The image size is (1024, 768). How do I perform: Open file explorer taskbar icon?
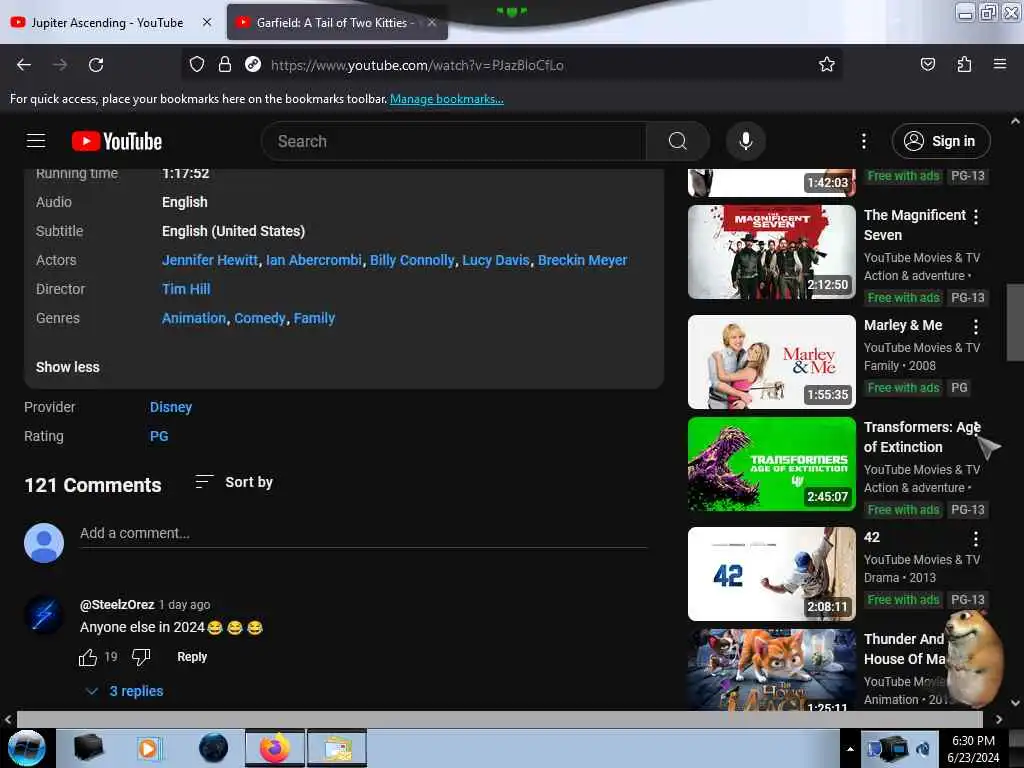click(x=337, y=748)
